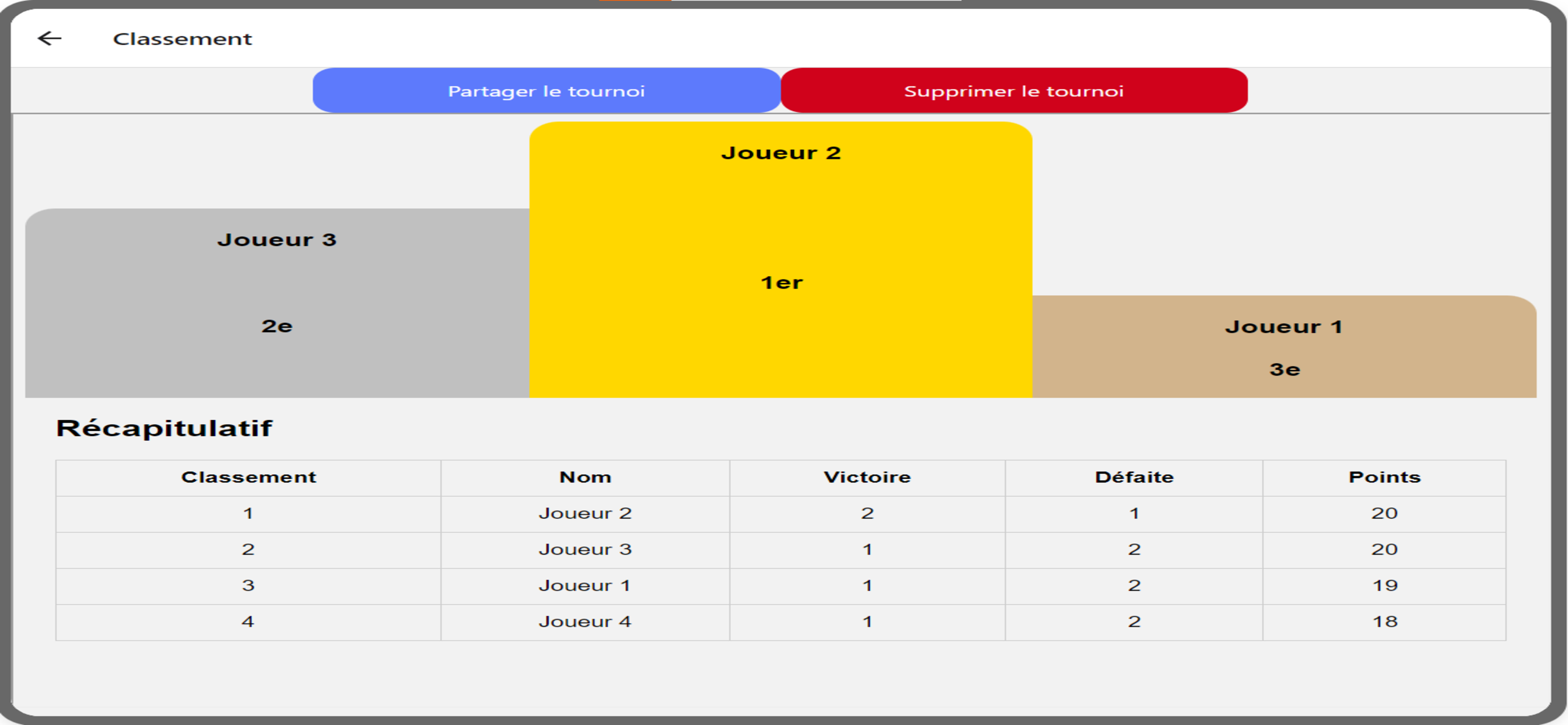
Task: Select Joueur 3 name in the table
Action: [585, 550]
